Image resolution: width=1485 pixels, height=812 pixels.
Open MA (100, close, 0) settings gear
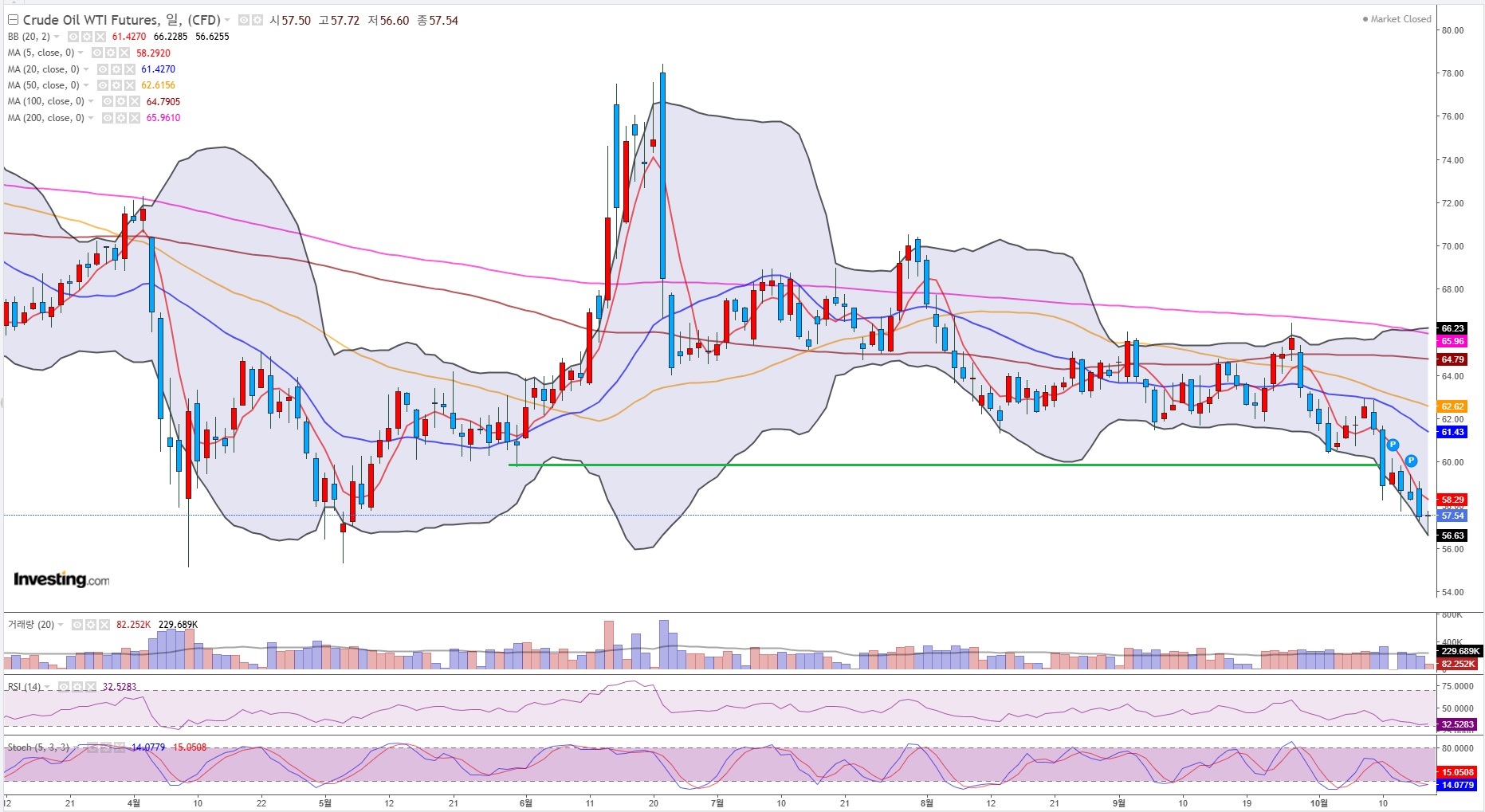120,101
